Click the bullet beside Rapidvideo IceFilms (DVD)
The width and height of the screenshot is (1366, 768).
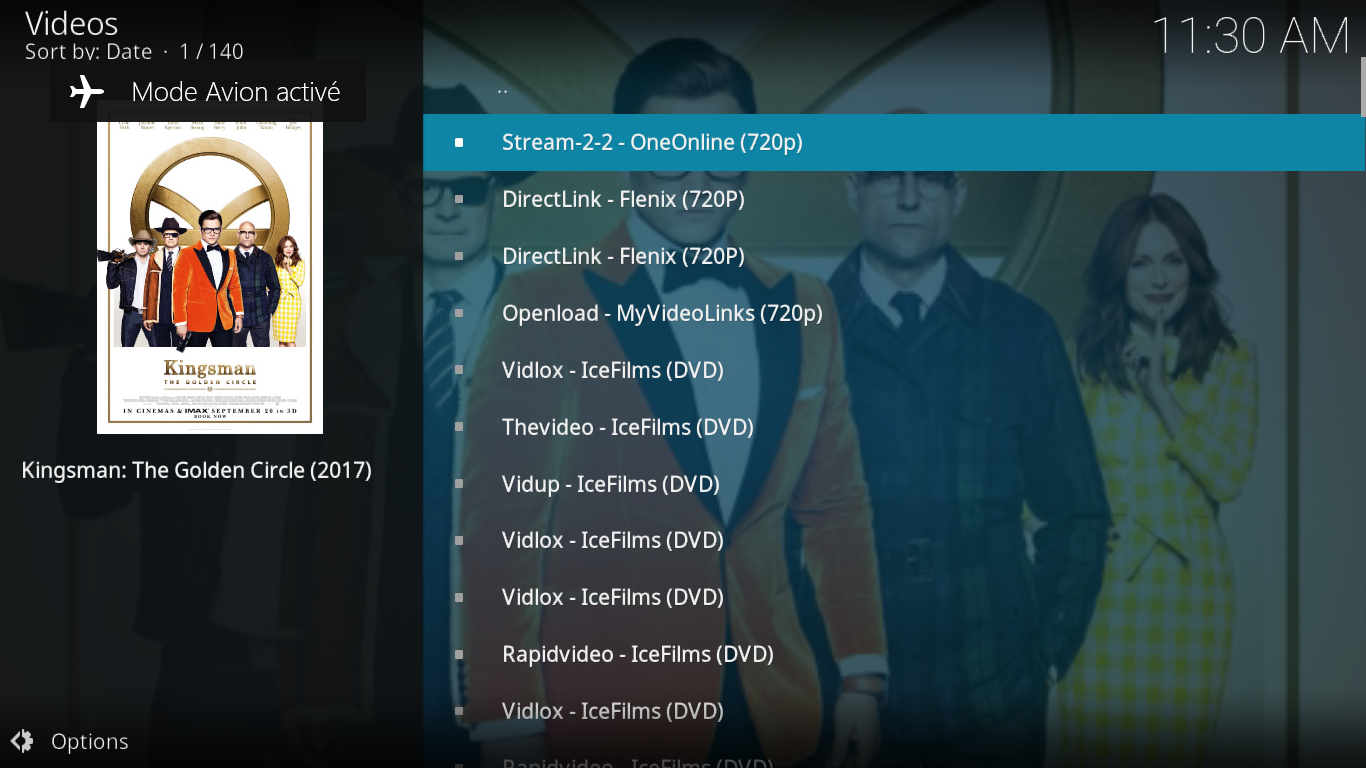point(459,654)
